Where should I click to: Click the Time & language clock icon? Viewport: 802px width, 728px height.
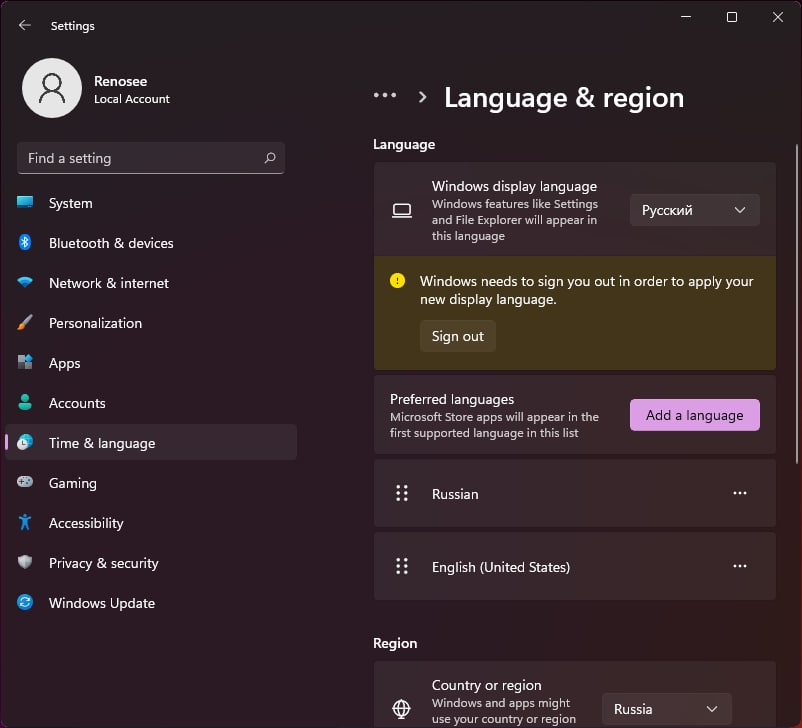[x=25, y=442]
